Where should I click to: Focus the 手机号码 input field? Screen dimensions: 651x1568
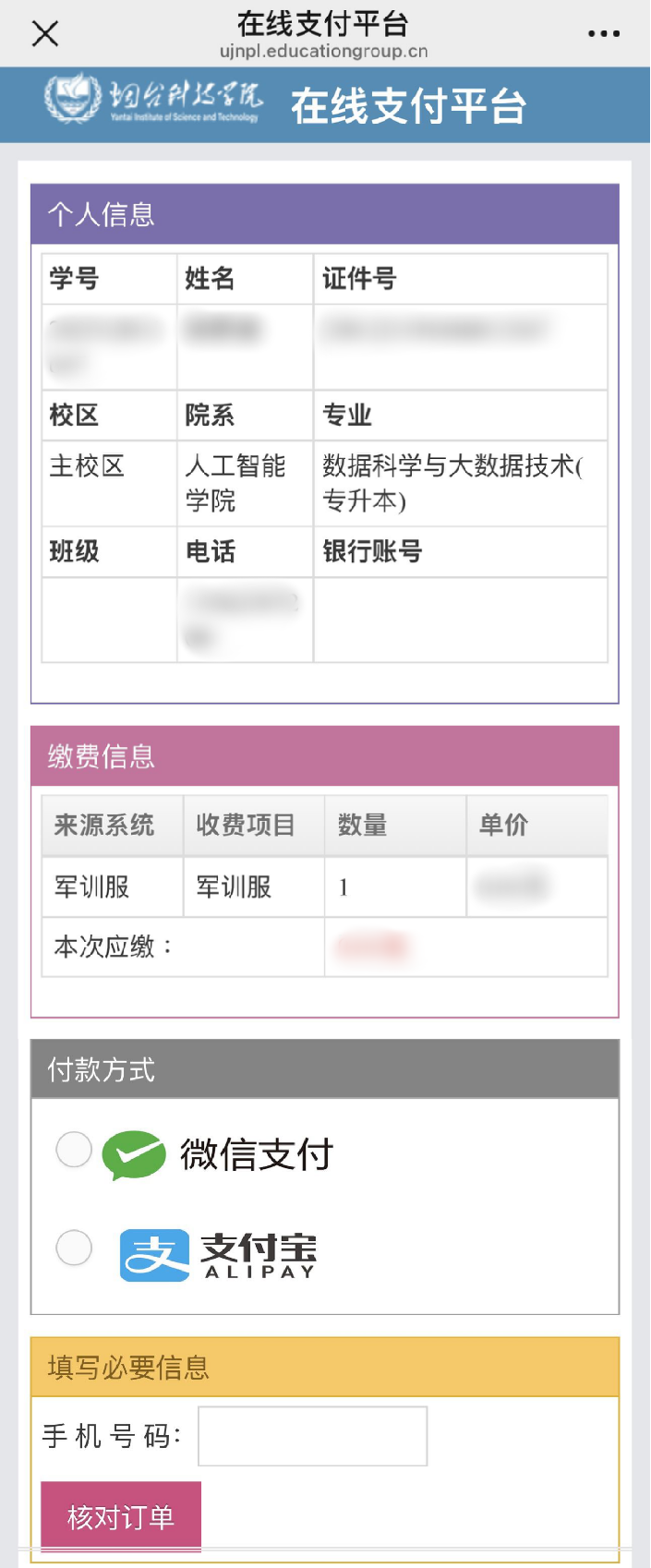312,1436
